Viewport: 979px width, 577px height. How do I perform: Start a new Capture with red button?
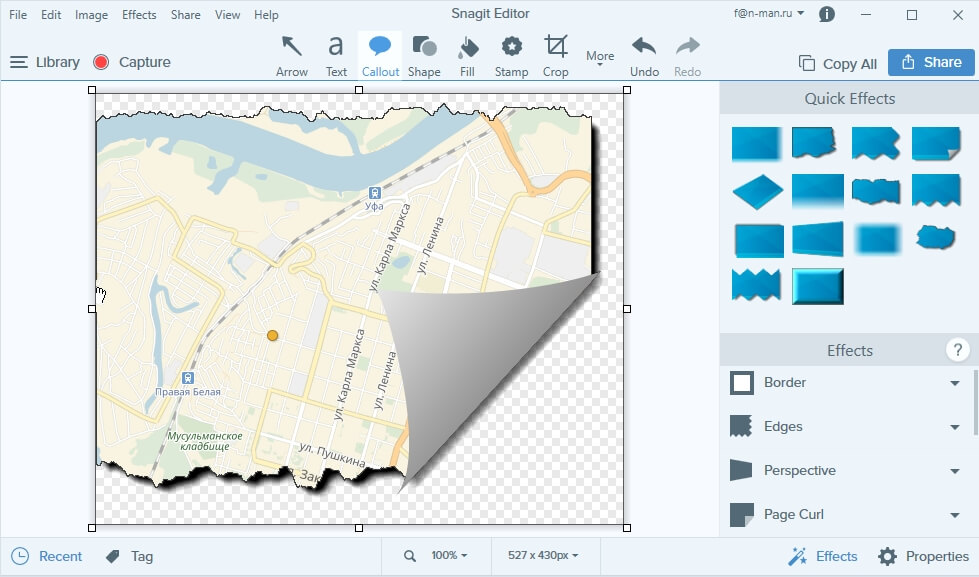[101, 62]
